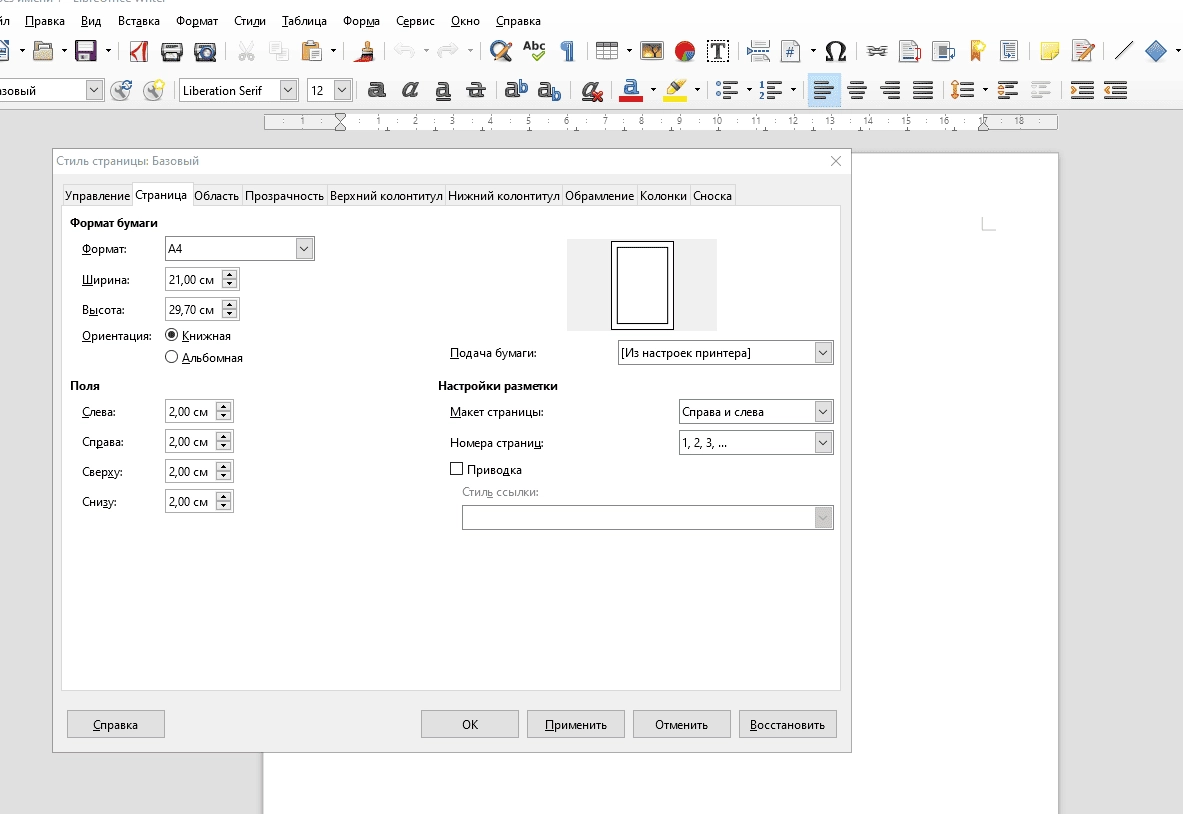Click the Save document icon
This screenshot has height=814, width=1183.
pyautogui.click(x=86, y=51)
